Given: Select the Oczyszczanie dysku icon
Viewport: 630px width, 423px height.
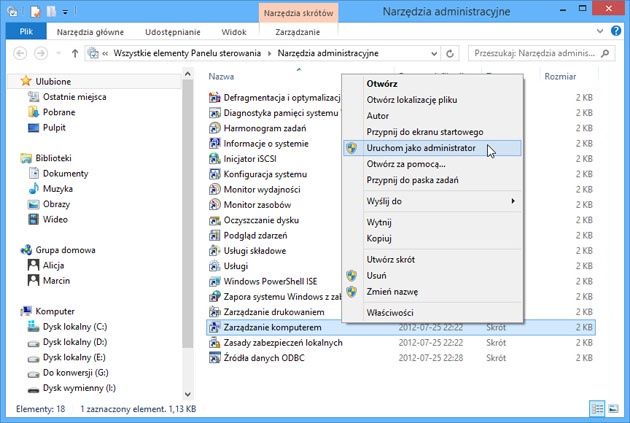Looking at the screenshot, I should tap(215, 220).
